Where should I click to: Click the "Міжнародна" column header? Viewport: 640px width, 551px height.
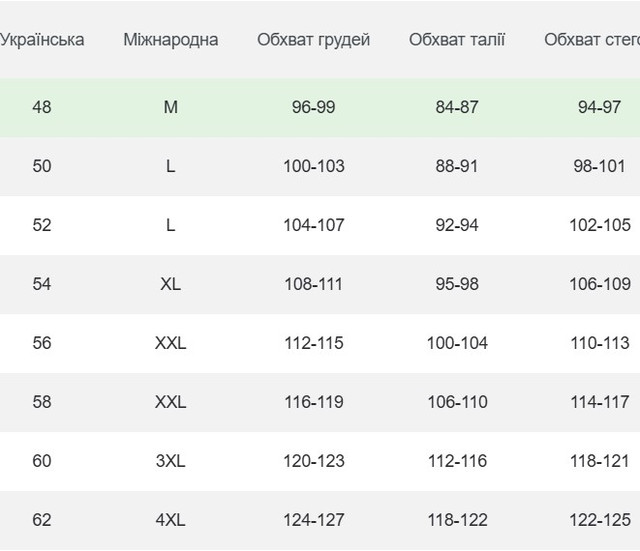(x=171, y=40)
